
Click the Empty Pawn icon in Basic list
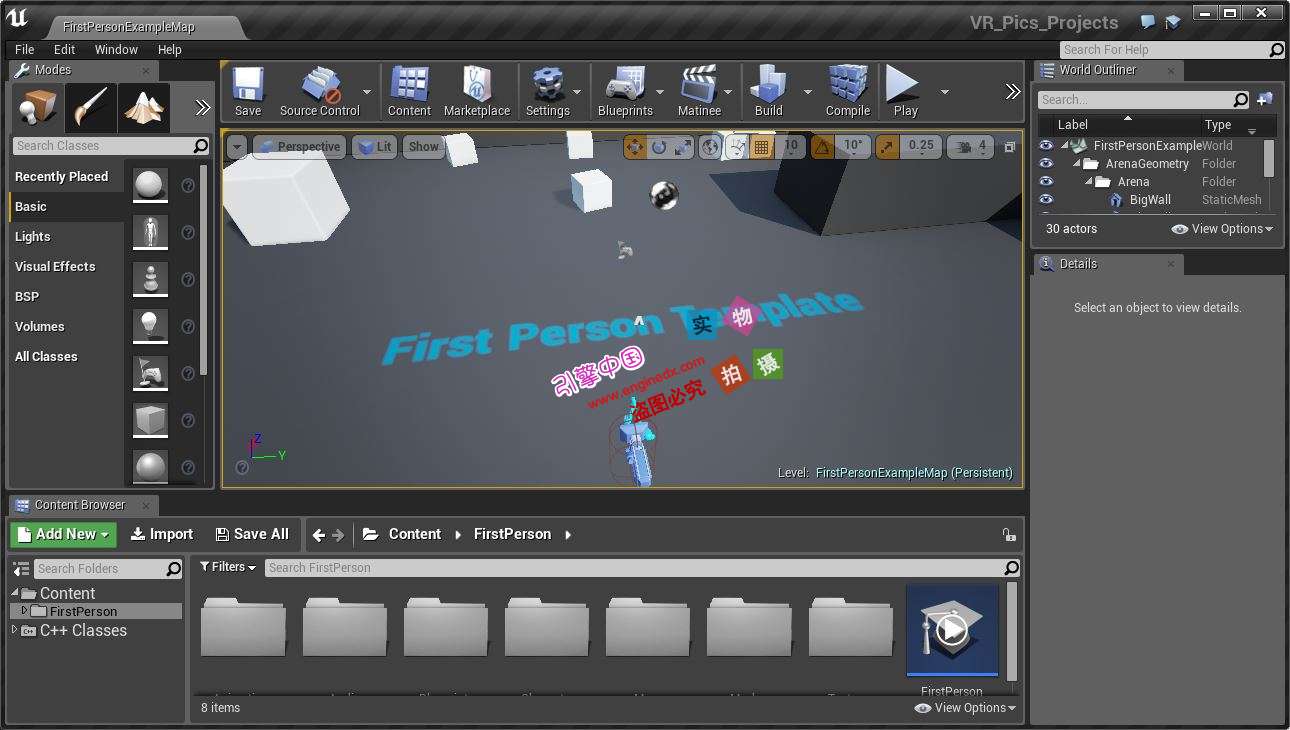(150, 279)
